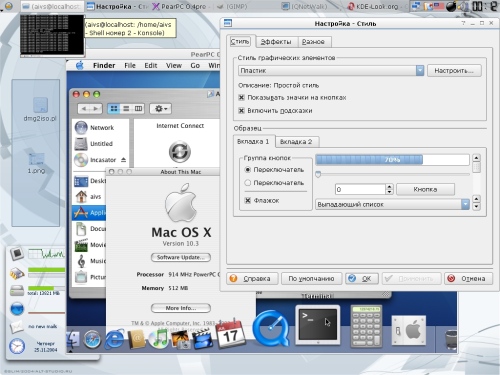The width and height of the screenshot is (500, 375).
Task: Switch Finder to icon view
Action: pyautogui.click(x=114, y=109)
